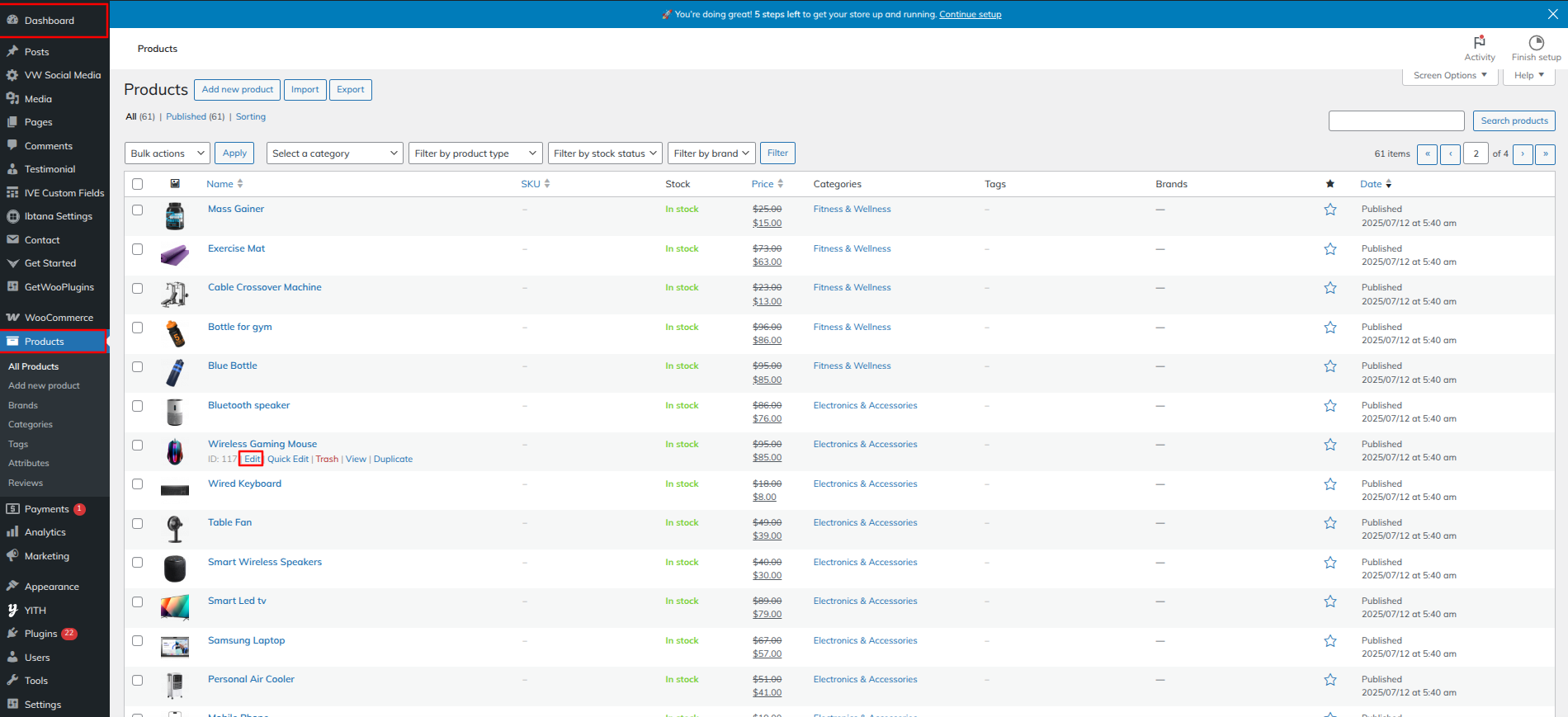Expand the Select a category dropdown
Image resolution: width=1568 pixels, height=717 pixels.
pos(335,153)
